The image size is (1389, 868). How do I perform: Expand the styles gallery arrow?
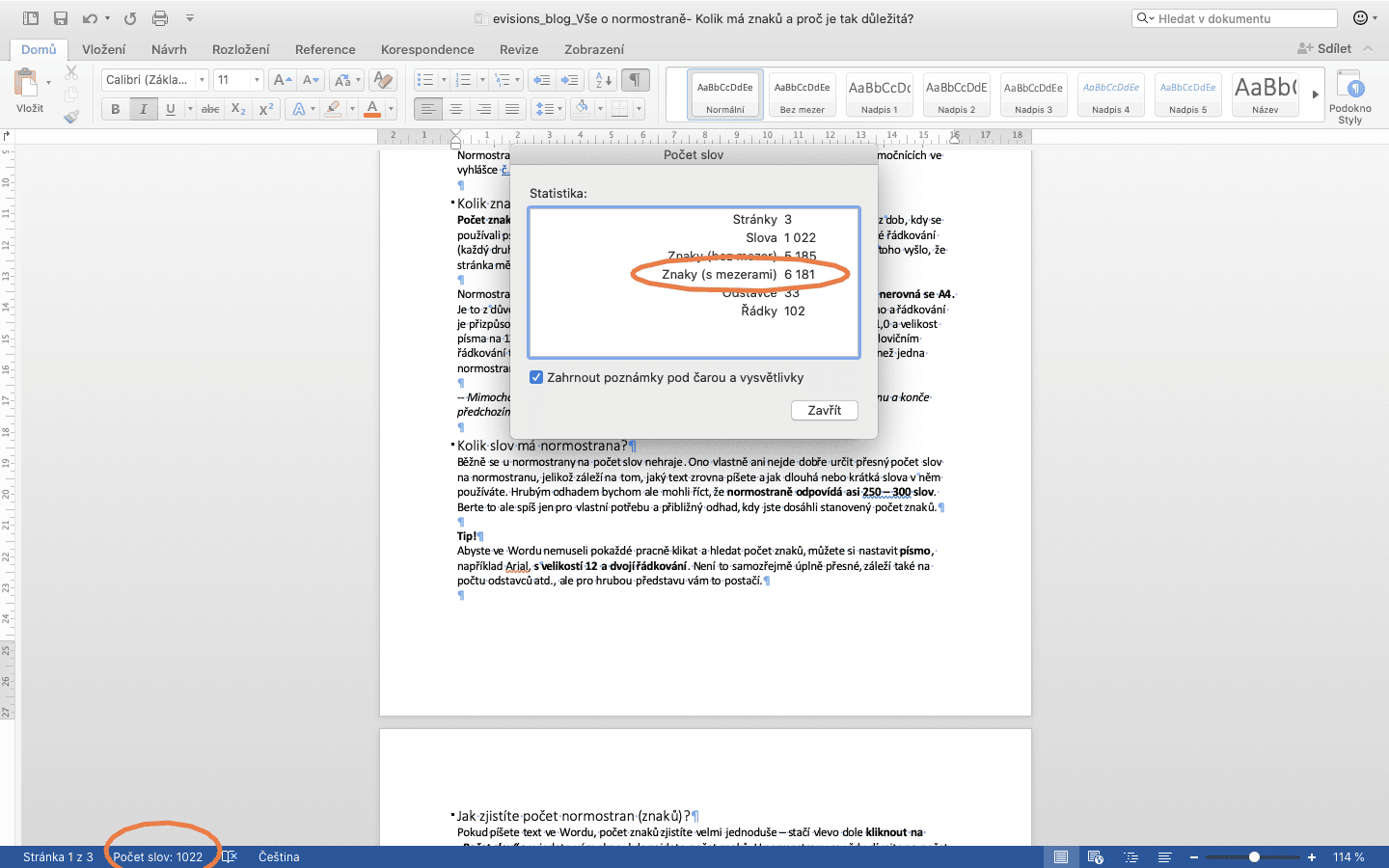pyautogui.click(x=1314, y=95)
